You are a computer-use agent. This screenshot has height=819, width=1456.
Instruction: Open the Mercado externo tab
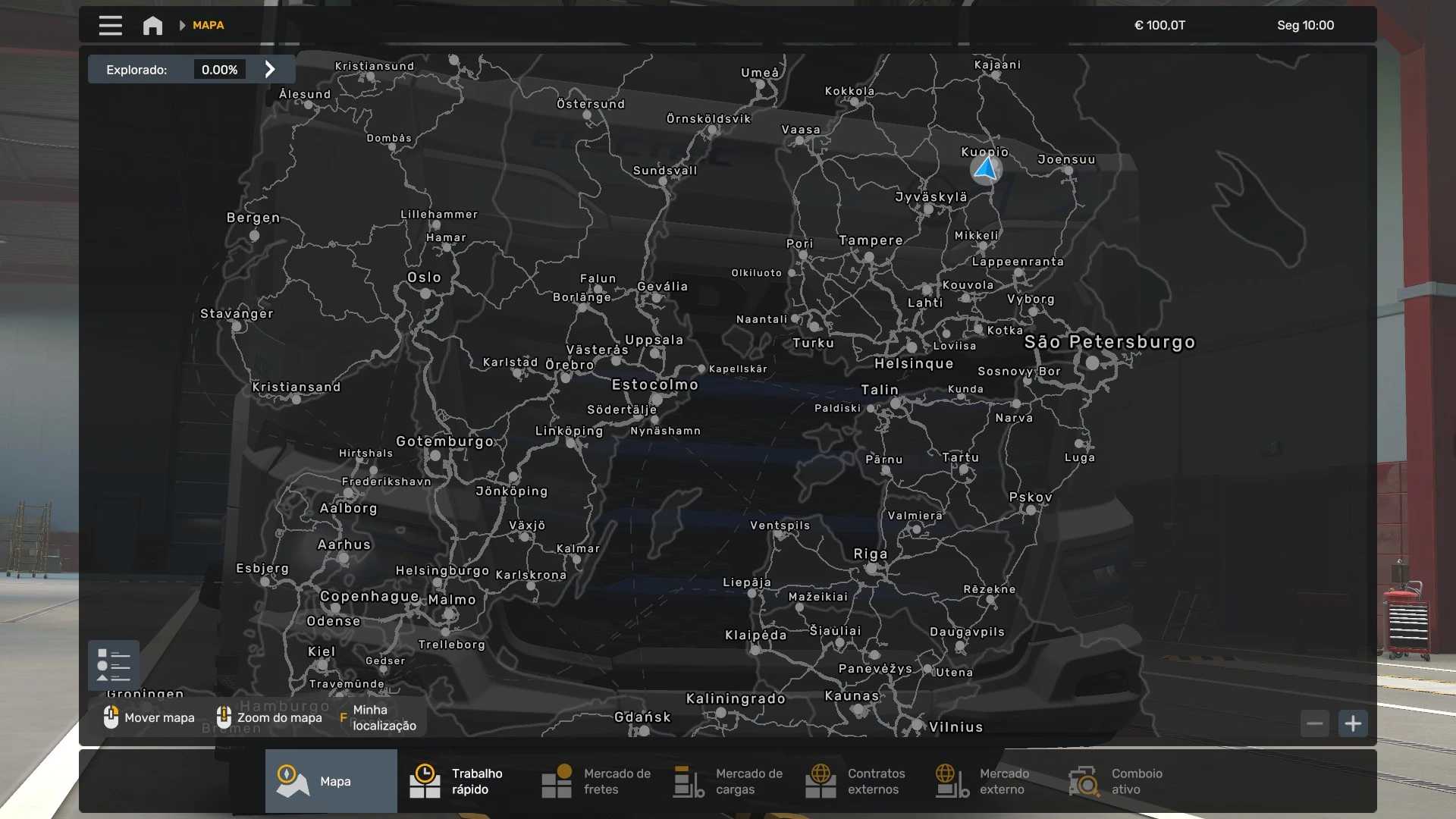tap(991, 781)
